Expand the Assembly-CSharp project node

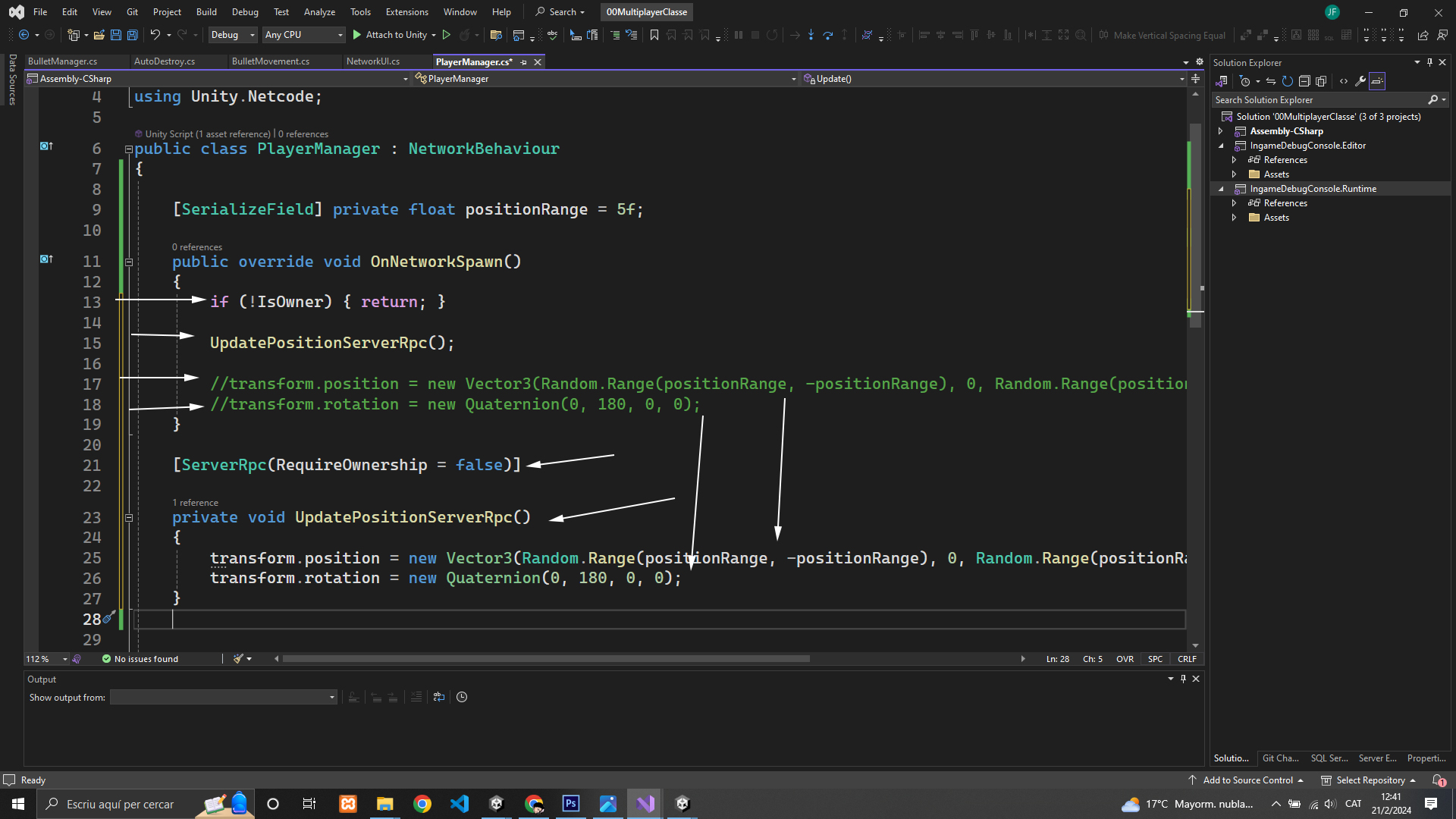pos(1220,131)
